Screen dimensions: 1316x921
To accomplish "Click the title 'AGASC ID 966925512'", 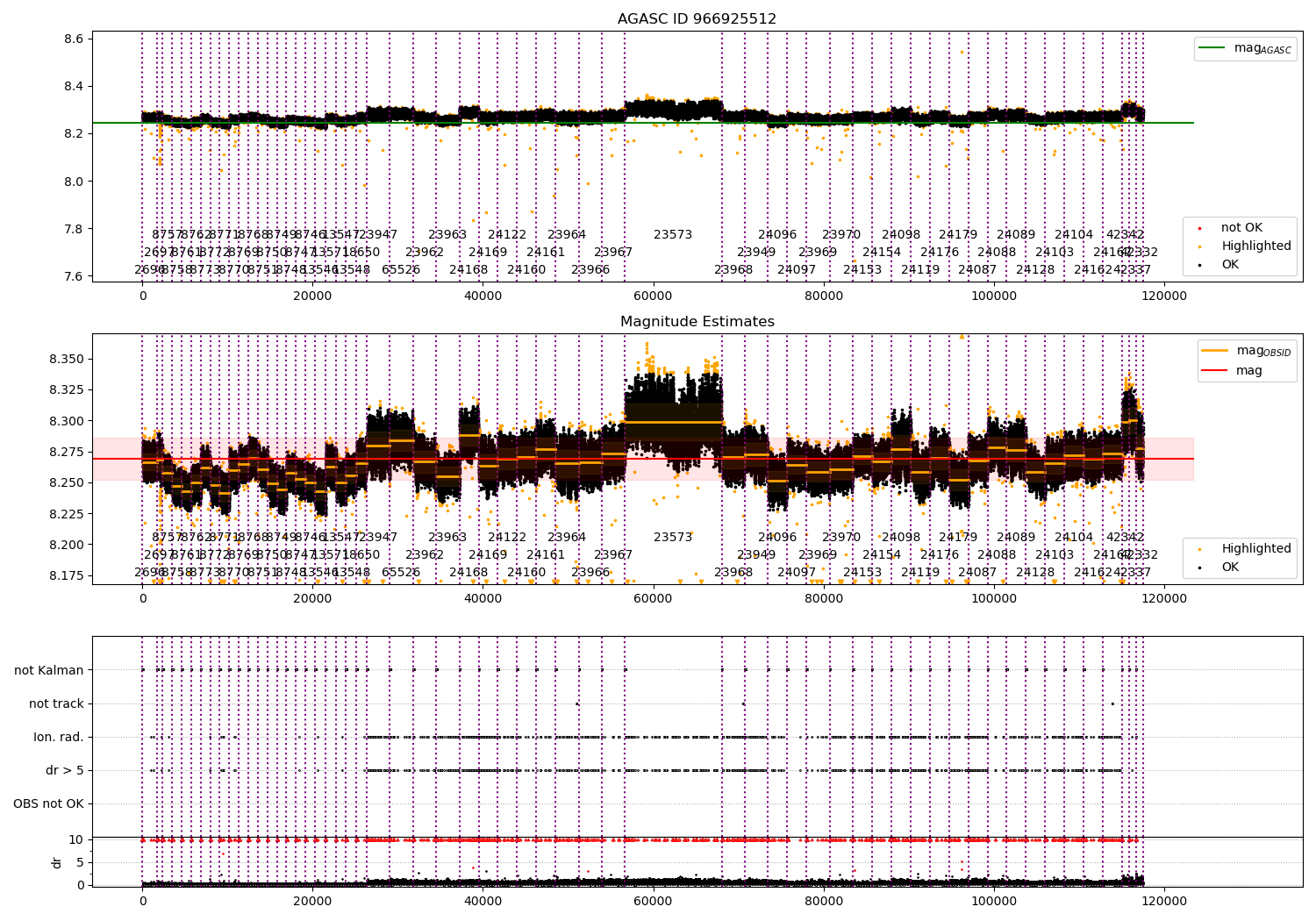I will [697, 18].
